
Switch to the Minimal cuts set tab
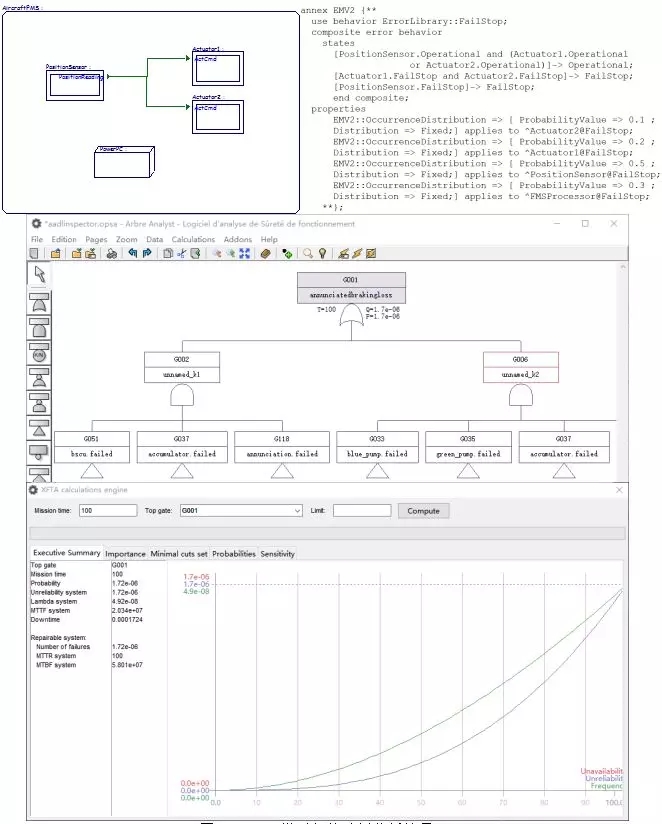click(x=179, y=554)
